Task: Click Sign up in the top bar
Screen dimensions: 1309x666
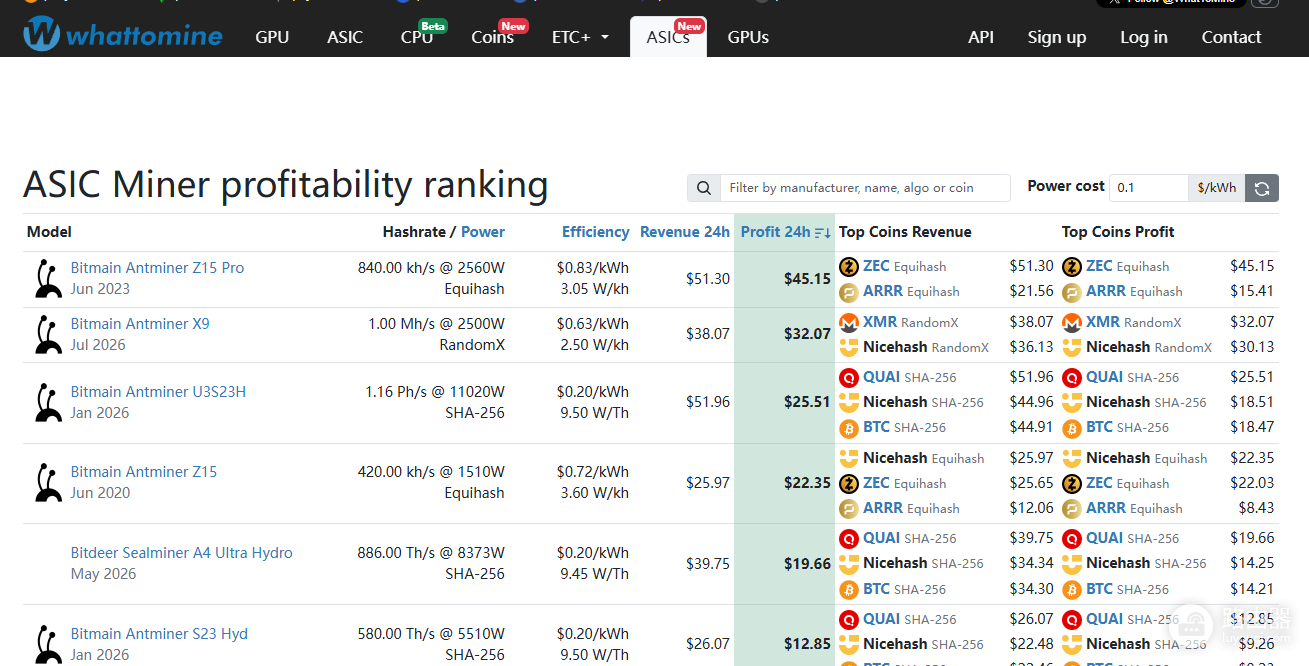Action: pyautogui.click(x=1057, y=37)
